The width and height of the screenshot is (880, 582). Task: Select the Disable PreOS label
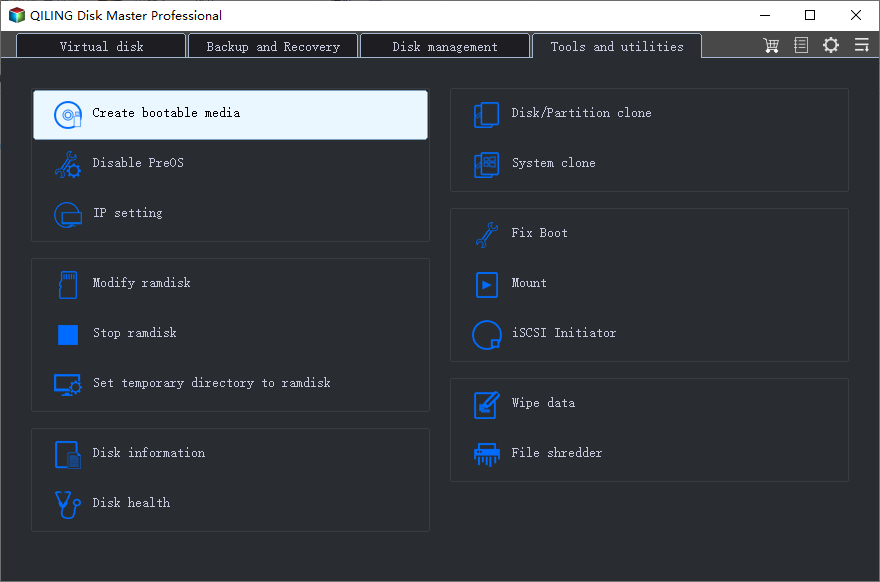click(138, 163)
